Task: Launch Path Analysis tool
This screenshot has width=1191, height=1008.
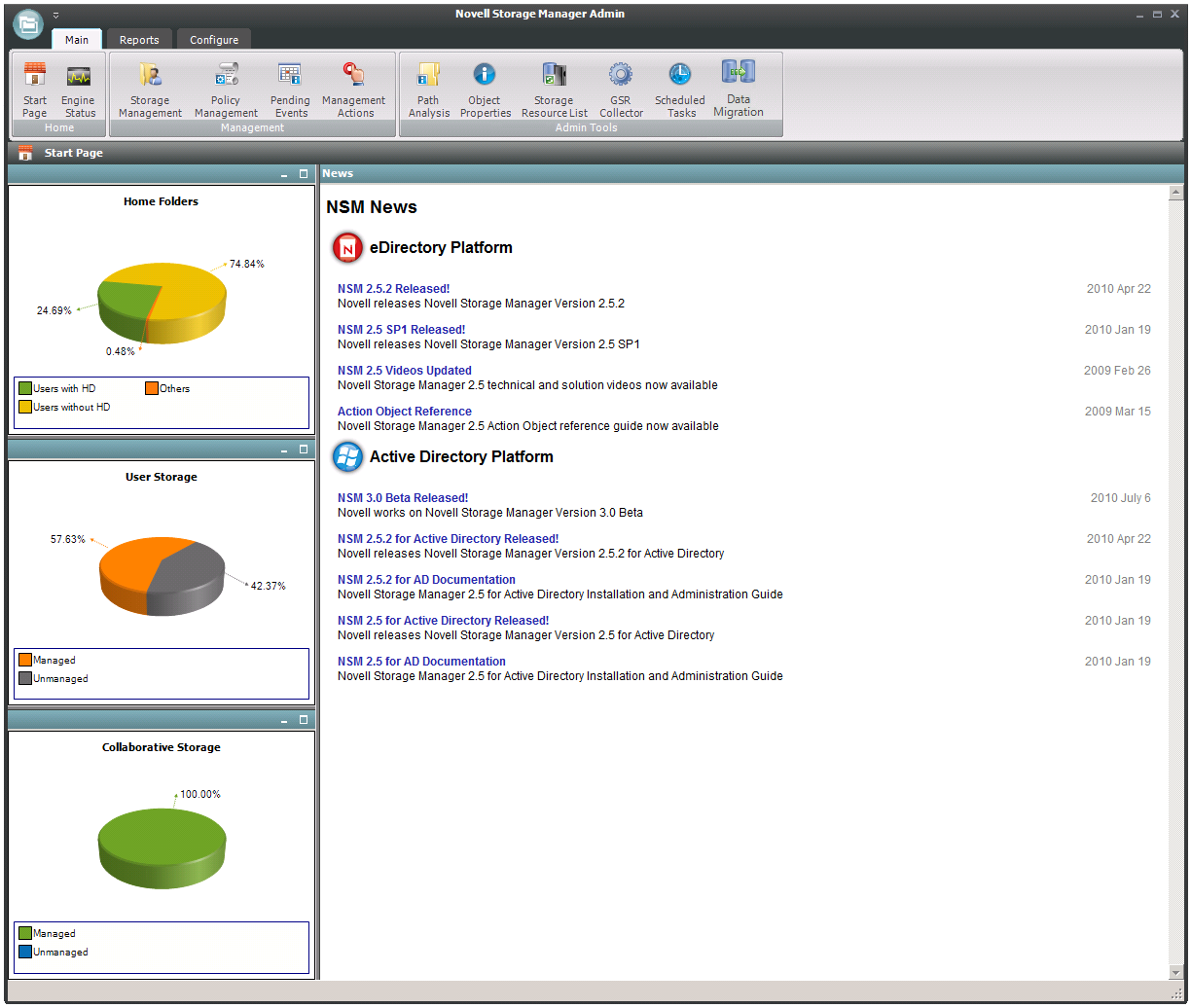Action: [429, 90]
